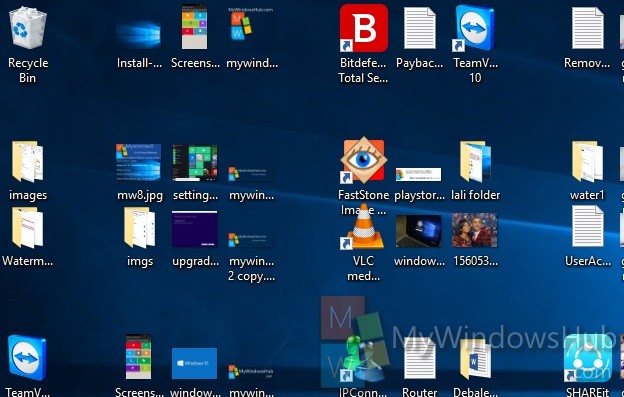Select the VLC media player shortcut
Screen dimensions: 624x397
363,227
